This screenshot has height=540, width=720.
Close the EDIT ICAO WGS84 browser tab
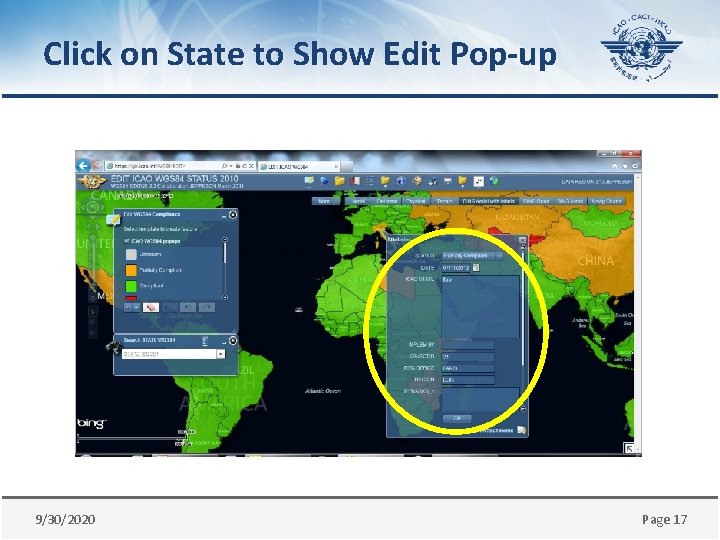(x=336, y=166)
